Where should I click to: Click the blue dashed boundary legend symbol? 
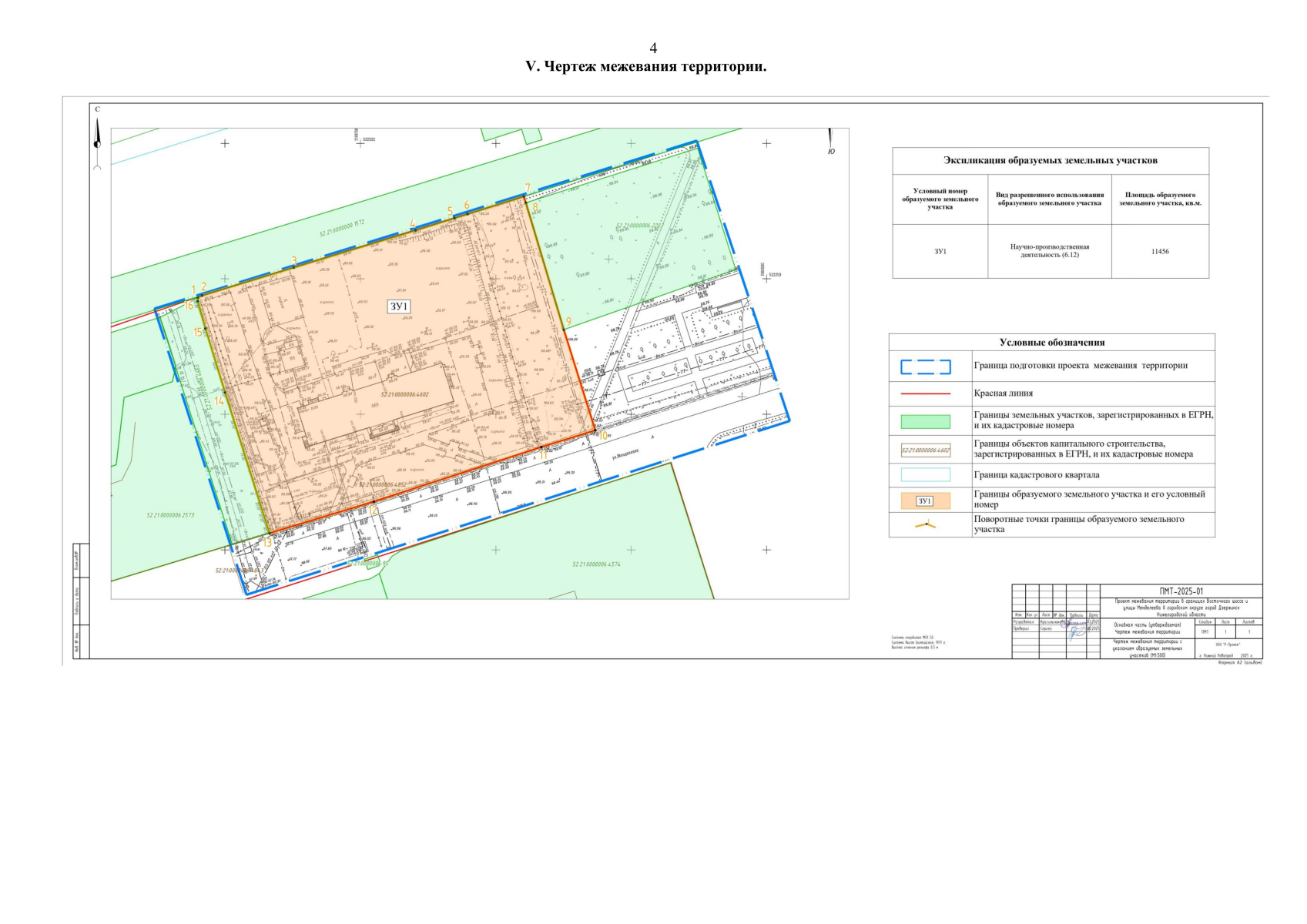[x=925, y=367]
